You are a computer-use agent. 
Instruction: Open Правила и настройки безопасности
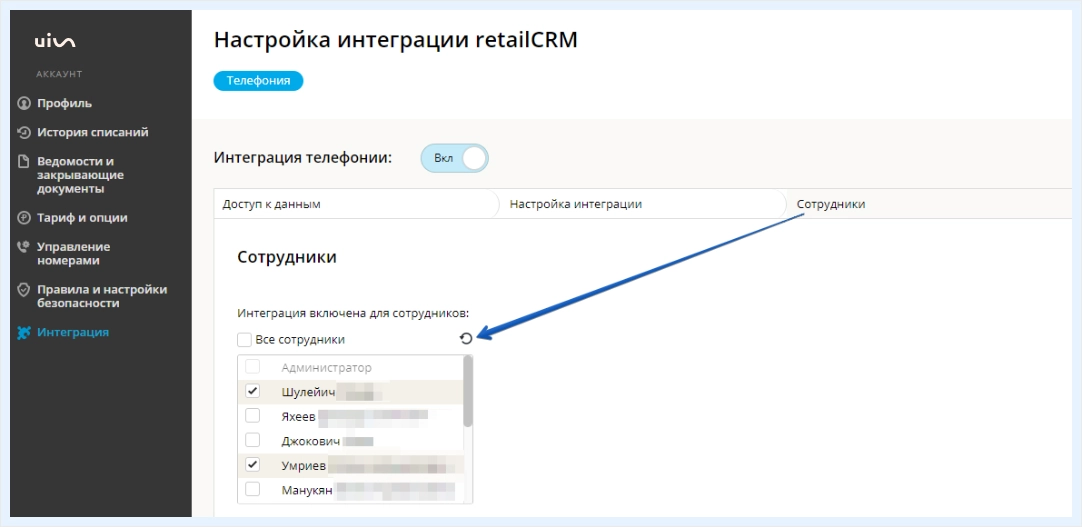pyautogui.click(x=102, y=297)
